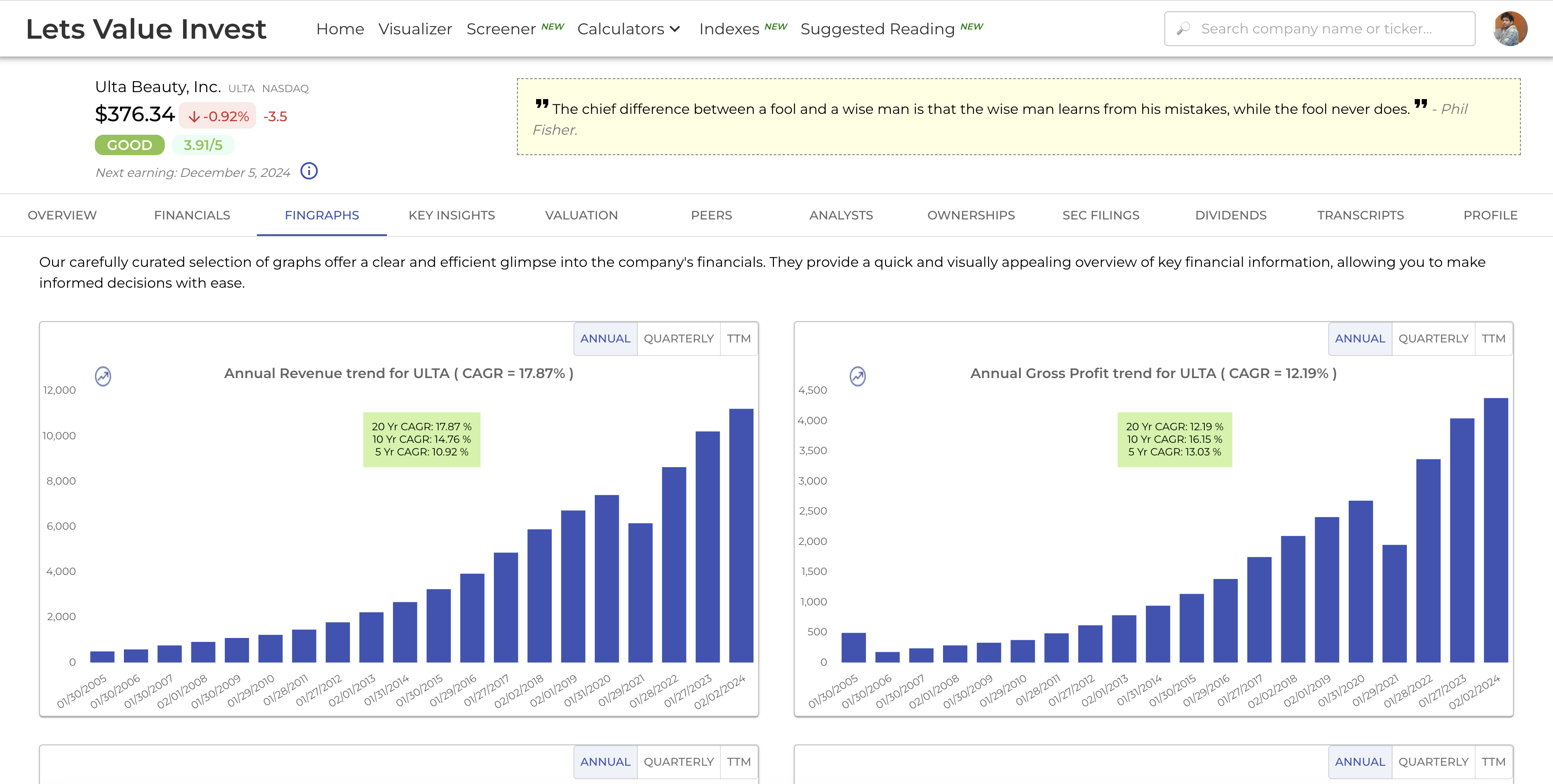Select Annual on the bottom-right chart
This screenshot has width=1553, height=784.
coord(1360,762)
